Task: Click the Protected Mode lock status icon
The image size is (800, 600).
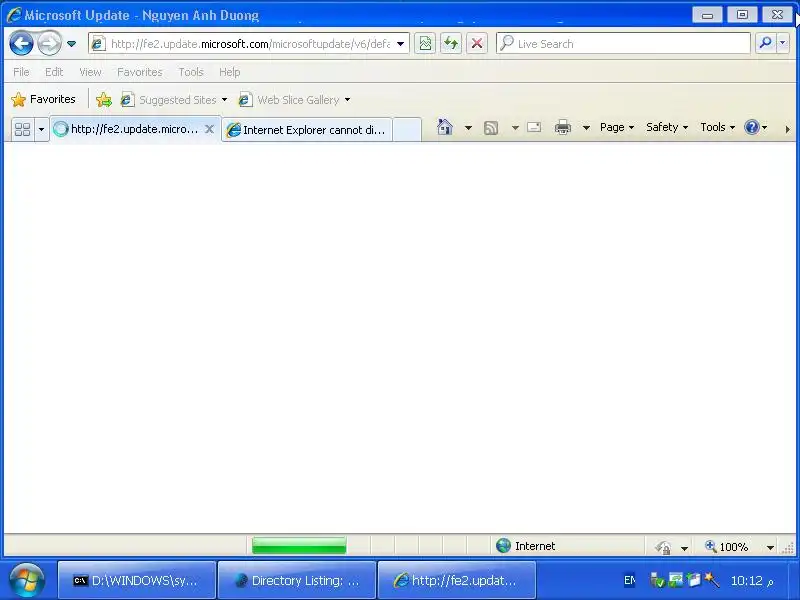Action: click(663, 547)
